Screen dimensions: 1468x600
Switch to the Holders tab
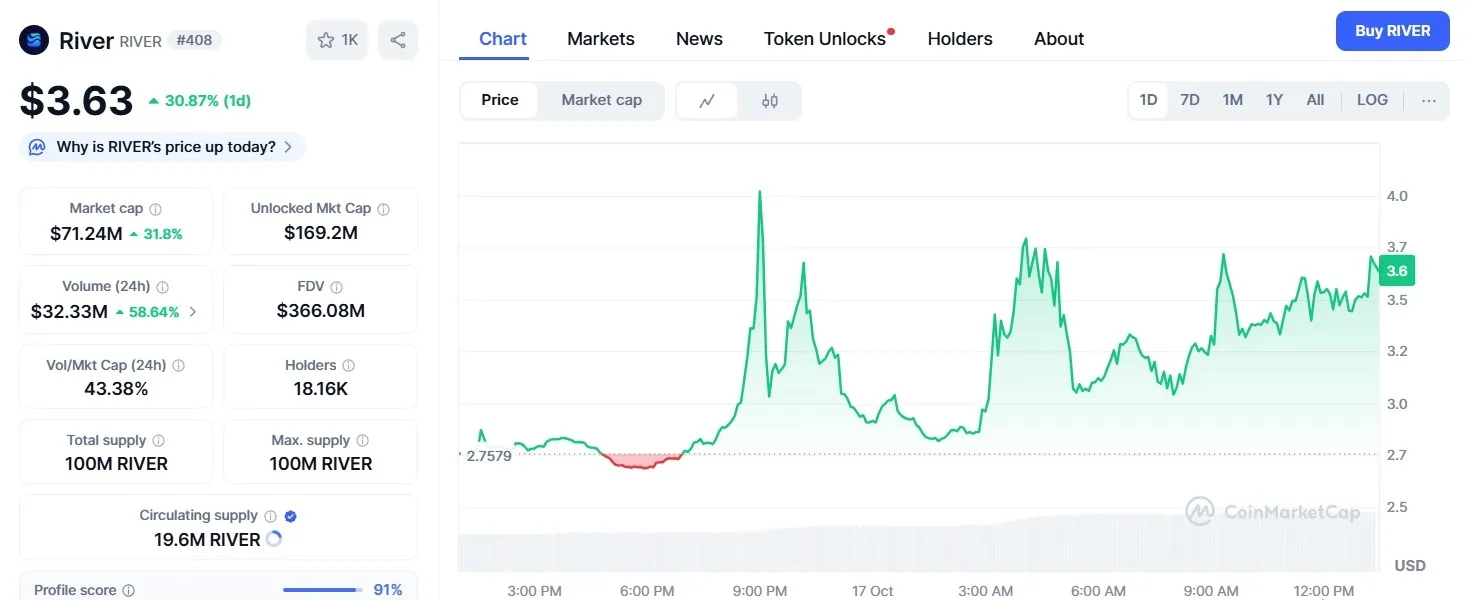point(960,39)
